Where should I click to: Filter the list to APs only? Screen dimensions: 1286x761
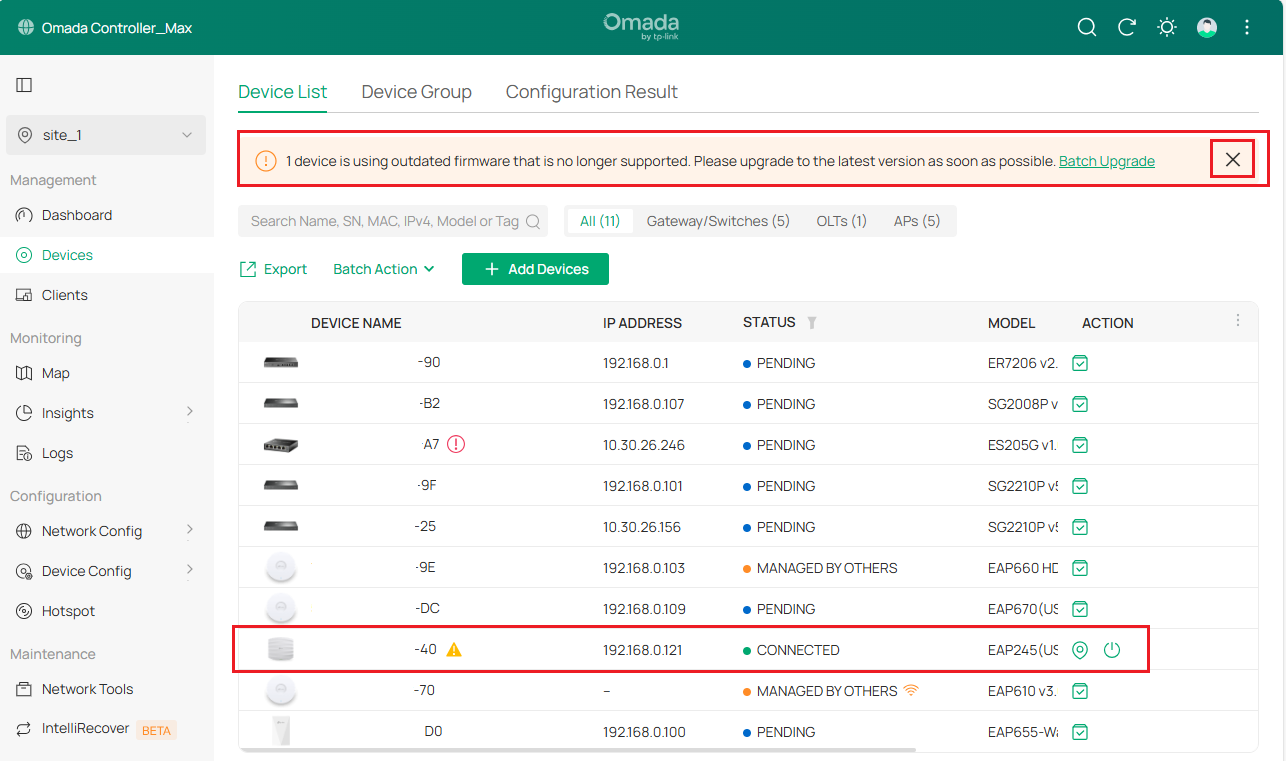pyautogui.click(x=917, y=220)
